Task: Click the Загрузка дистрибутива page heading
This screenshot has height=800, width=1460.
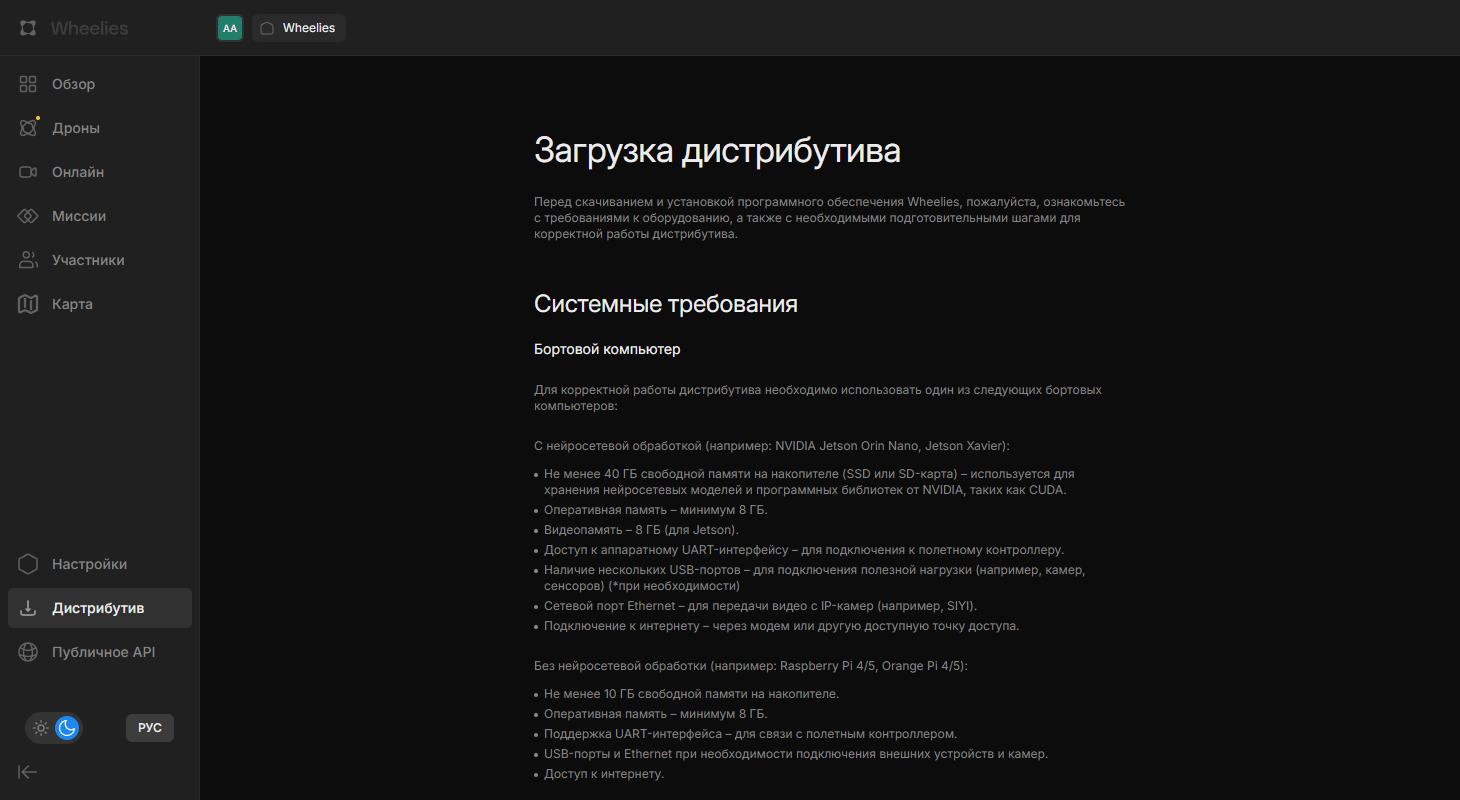Action: [717, 150]
